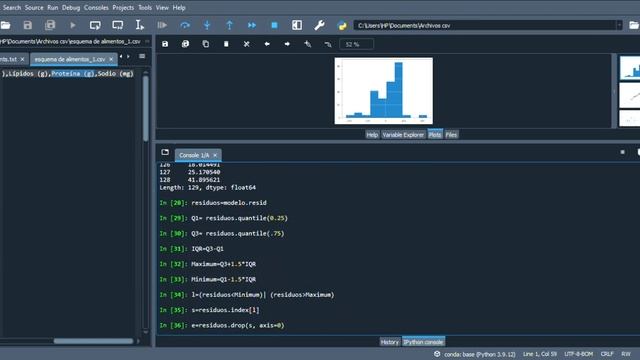Open the Plots zoom percentage field
The width and height of the screenshot is (640, 360).
(356, 44)
